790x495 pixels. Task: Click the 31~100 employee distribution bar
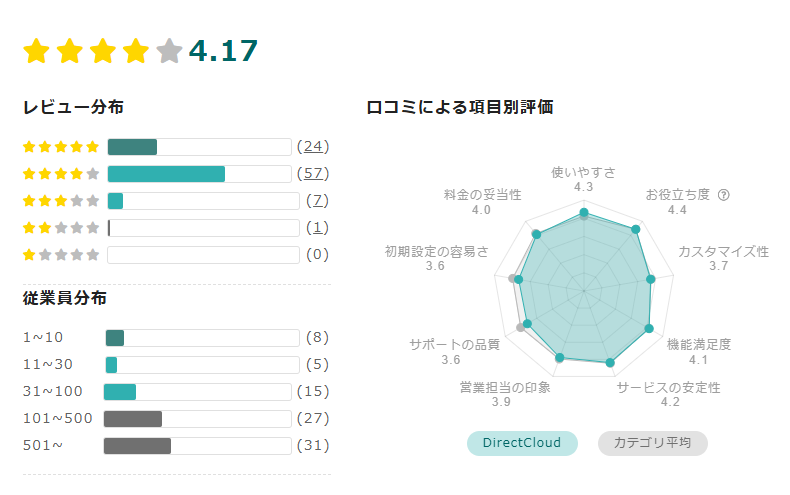click(x=198, y=392)
